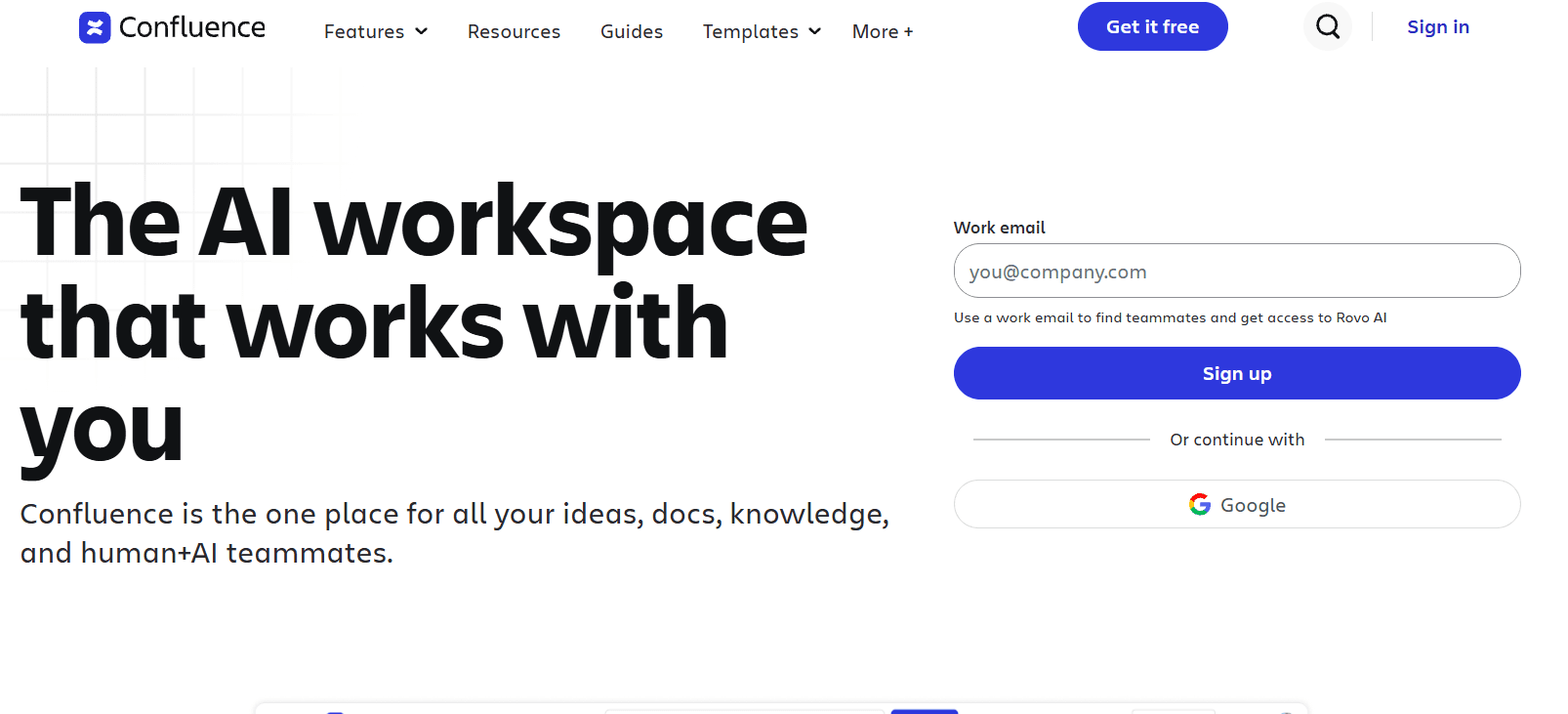This screenshot has width=1568, height=714.
Task: Submit with the Sign up button
Action: (x=1237, y=373)
